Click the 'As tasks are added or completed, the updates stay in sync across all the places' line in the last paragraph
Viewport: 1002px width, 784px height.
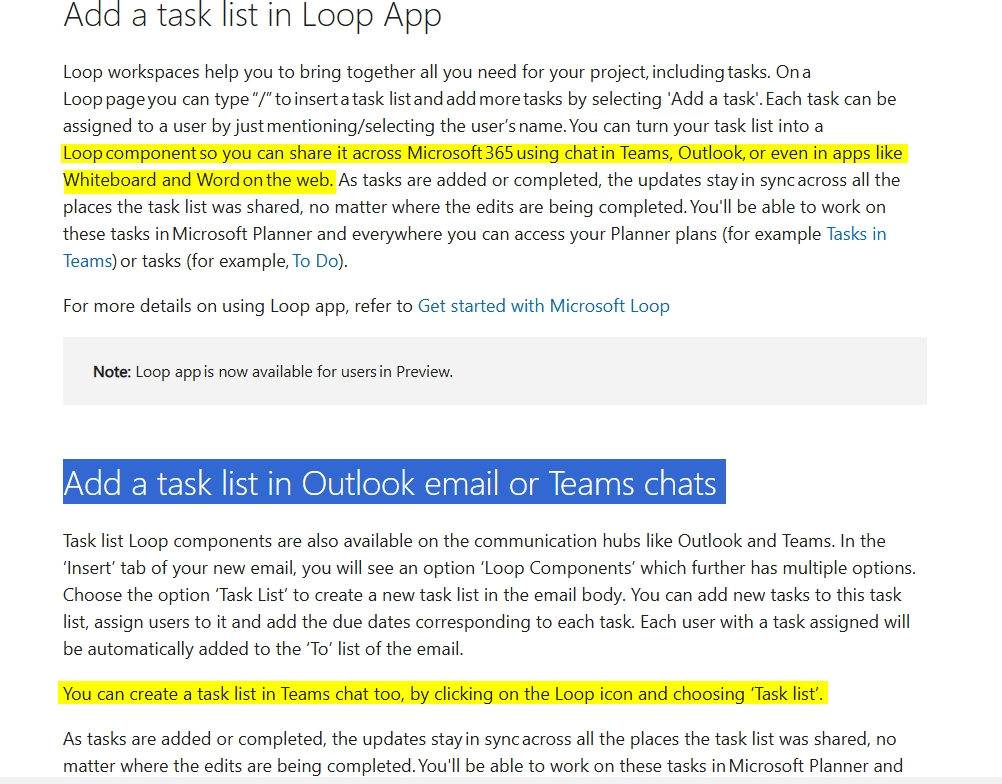click(479, 739)
